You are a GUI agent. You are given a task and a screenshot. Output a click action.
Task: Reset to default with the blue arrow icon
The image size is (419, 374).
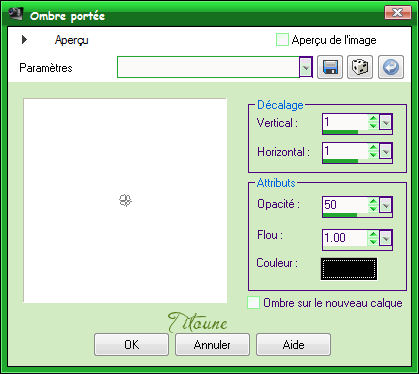coord(391,67)
